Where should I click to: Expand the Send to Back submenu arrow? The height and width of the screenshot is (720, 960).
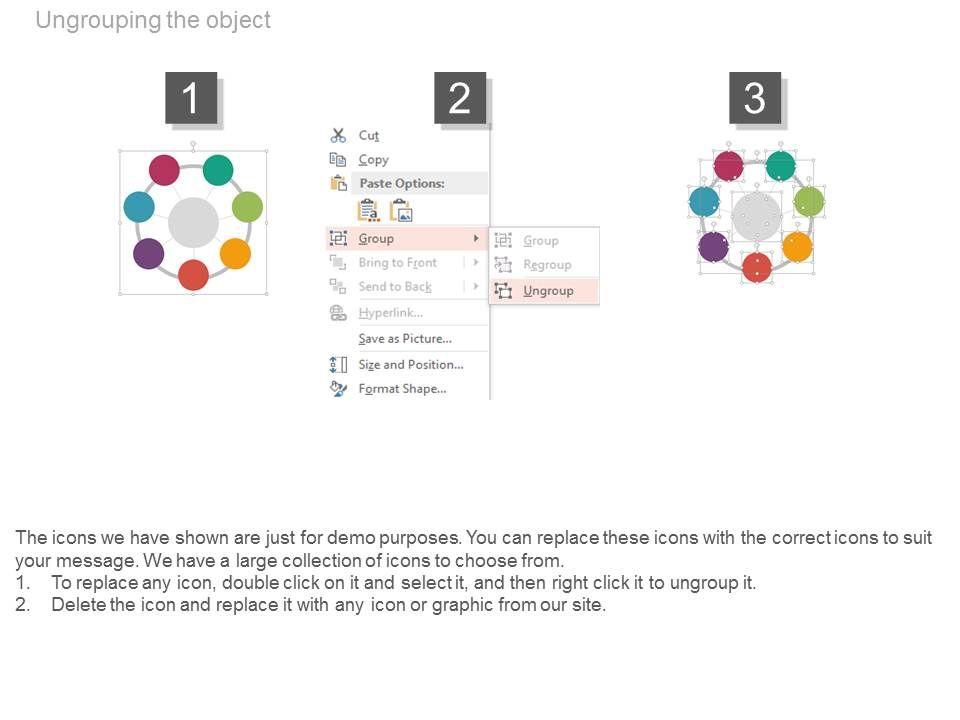pos(476,286)
